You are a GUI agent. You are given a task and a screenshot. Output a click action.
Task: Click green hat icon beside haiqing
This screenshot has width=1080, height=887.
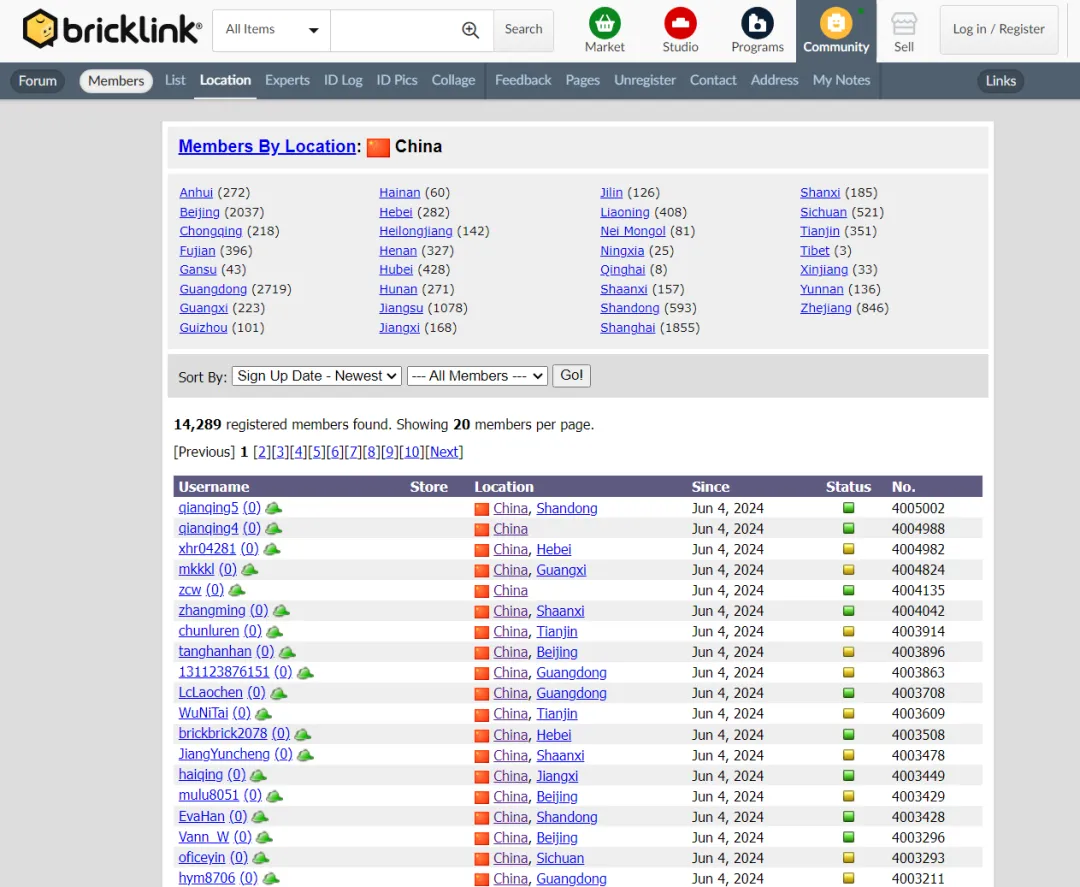(258, 776)
